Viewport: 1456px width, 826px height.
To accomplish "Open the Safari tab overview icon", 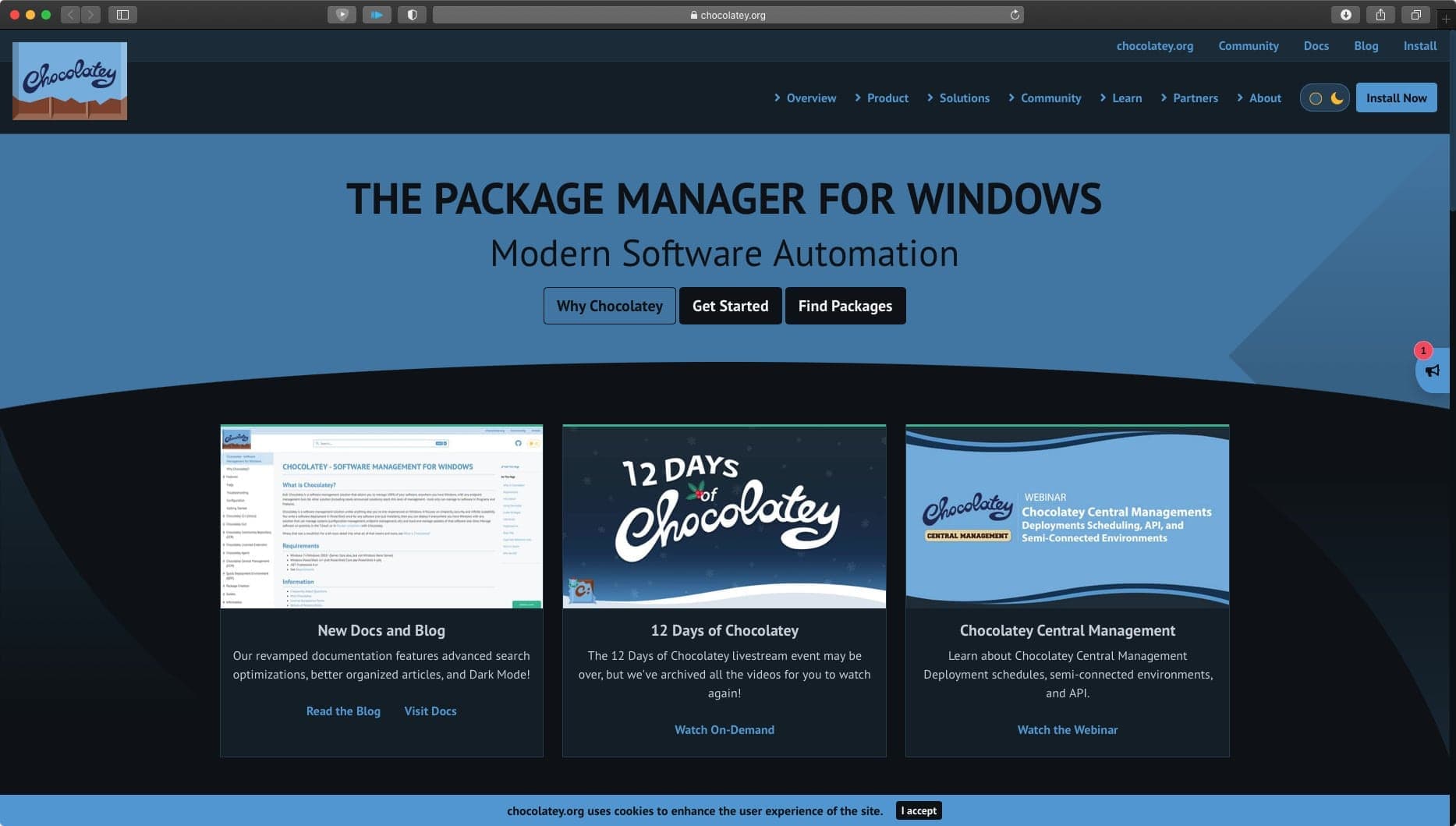I will (1415, 15).
